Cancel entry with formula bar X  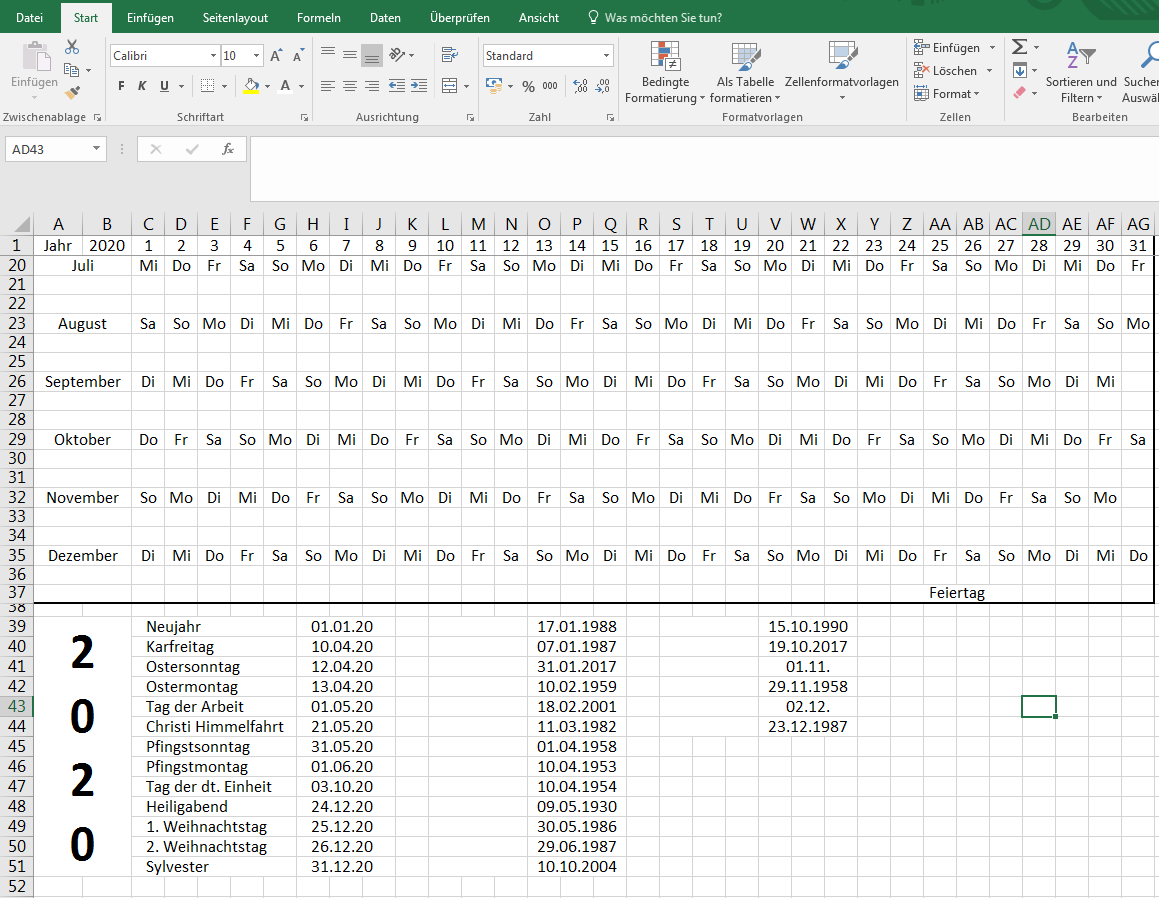coord(155,149)
